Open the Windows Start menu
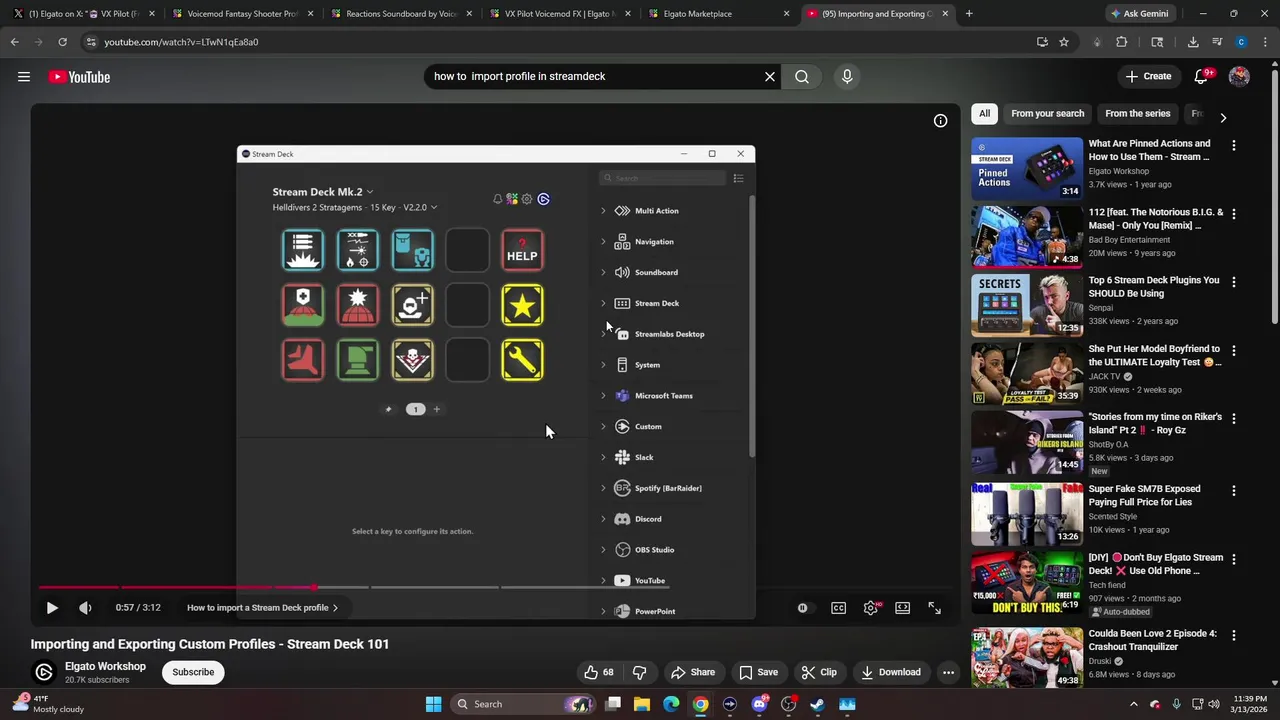 coord(433,704)
